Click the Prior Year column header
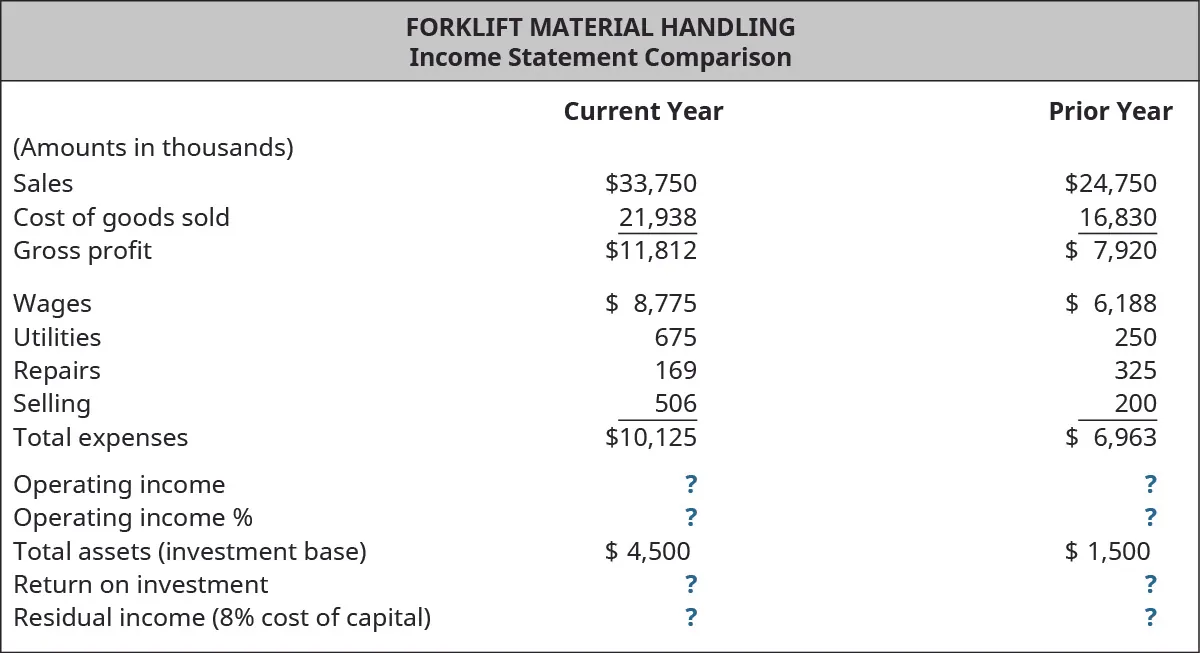Viewport: 1200px width, 653px height. (1110, 111)
